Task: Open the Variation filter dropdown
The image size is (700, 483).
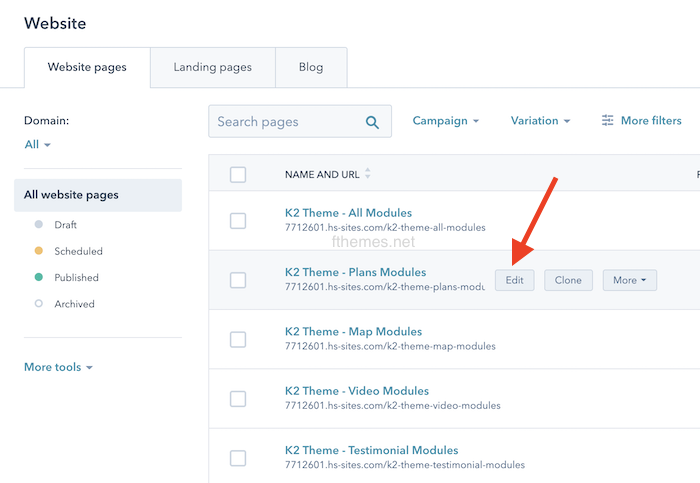Action: pyautogui.click(x=540, y=121)
